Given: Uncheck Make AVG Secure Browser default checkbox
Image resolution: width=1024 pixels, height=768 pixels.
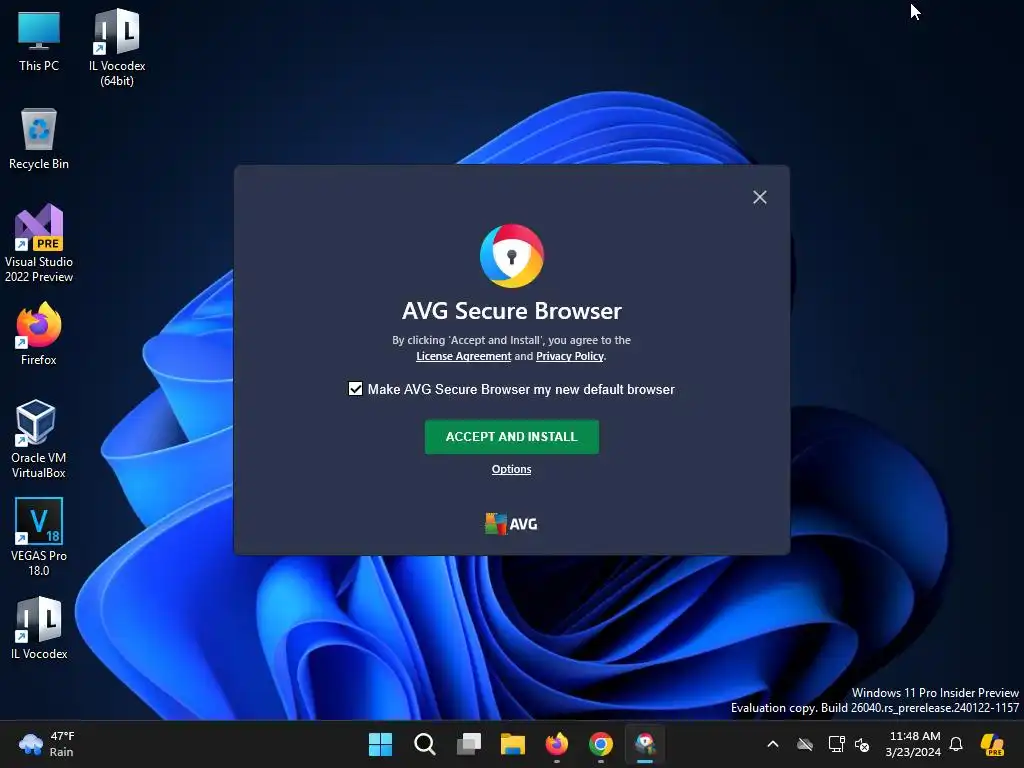Looking at the screenshot, I should pyautogui.click(x=355, y=389).
